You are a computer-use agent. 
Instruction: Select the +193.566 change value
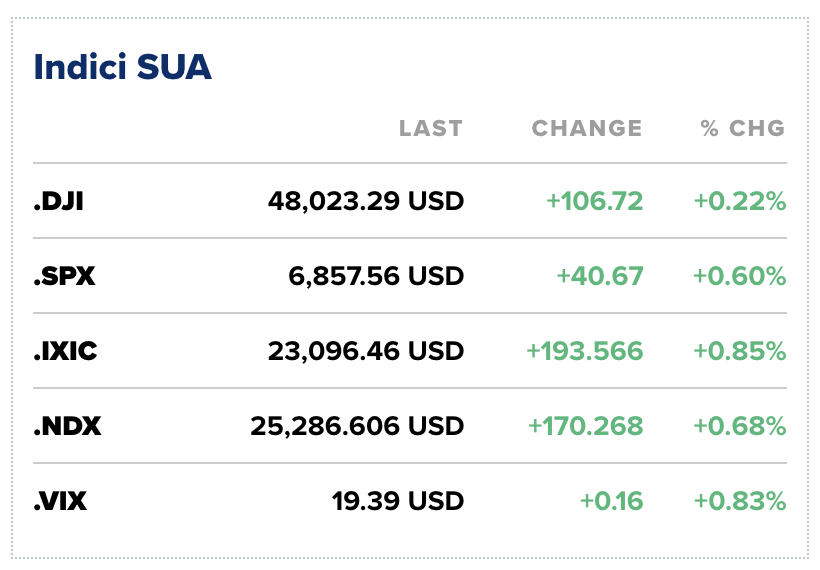click(585, 351)
